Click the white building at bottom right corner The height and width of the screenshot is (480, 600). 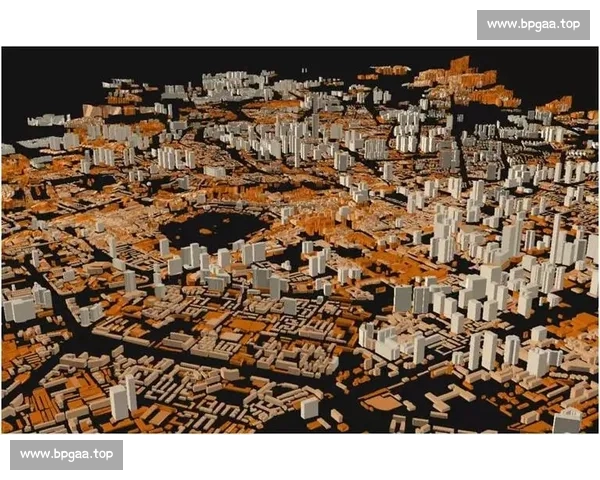click(567, 420)
